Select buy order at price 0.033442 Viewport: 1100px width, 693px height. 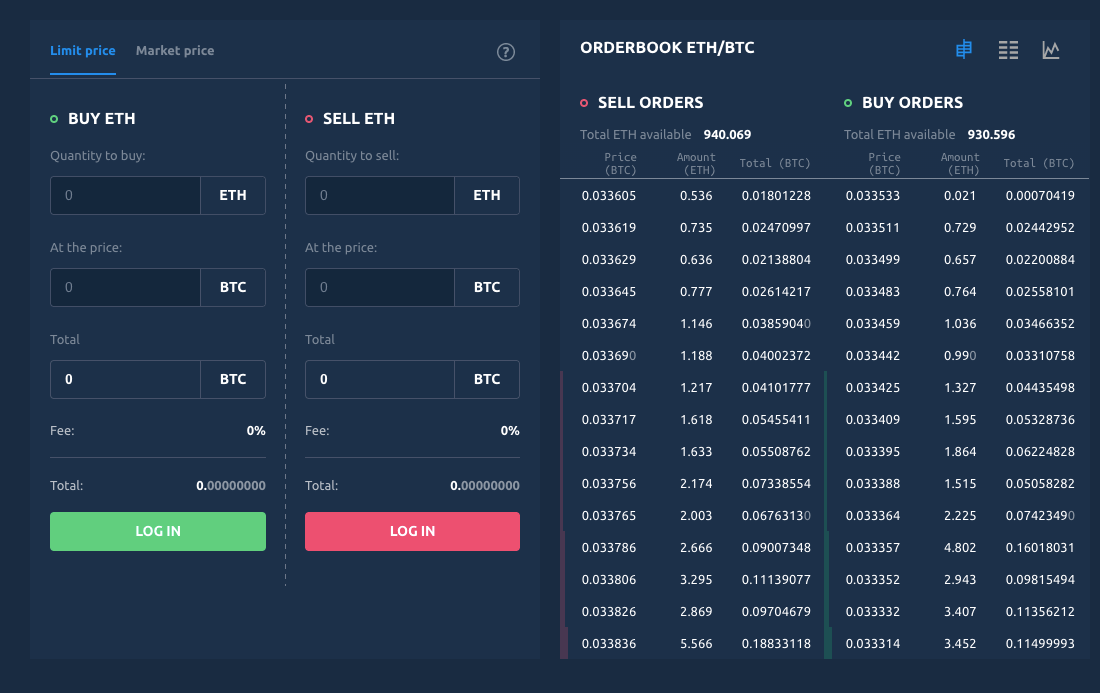[x=957, y=356]
